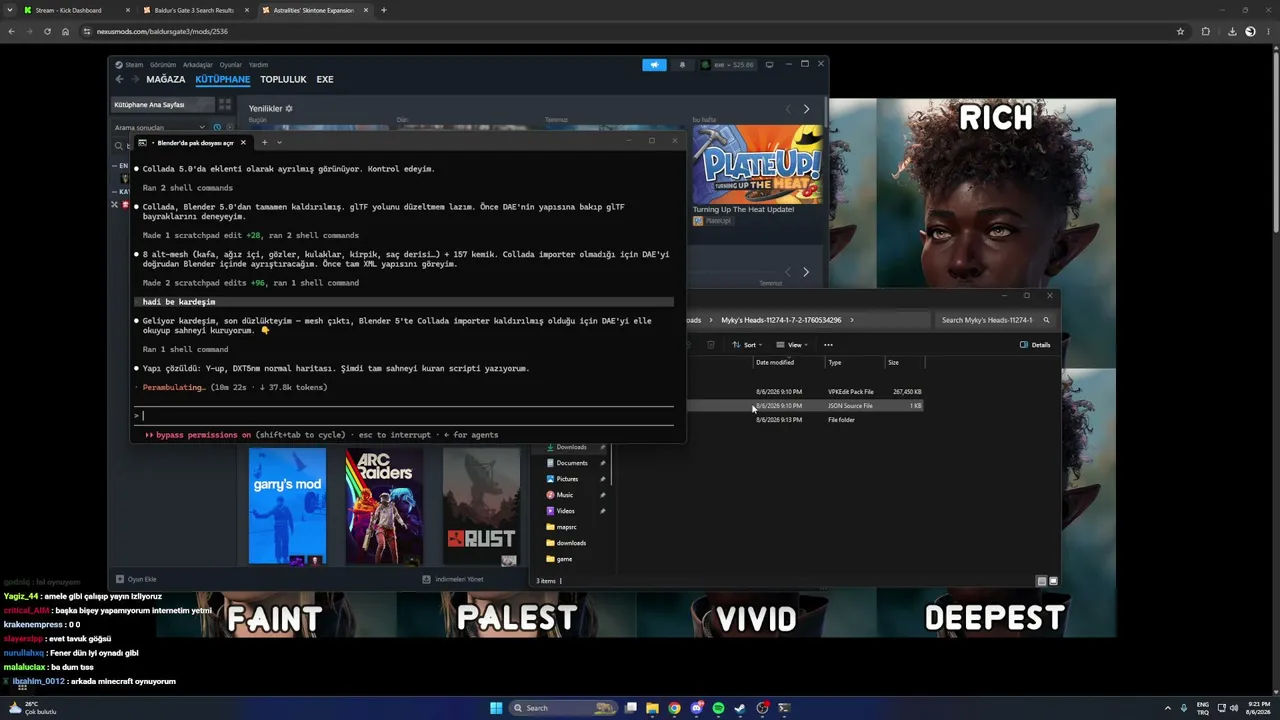
Task: Click the Steam announcements megaphone icon
Action: (x=654, y=65)
